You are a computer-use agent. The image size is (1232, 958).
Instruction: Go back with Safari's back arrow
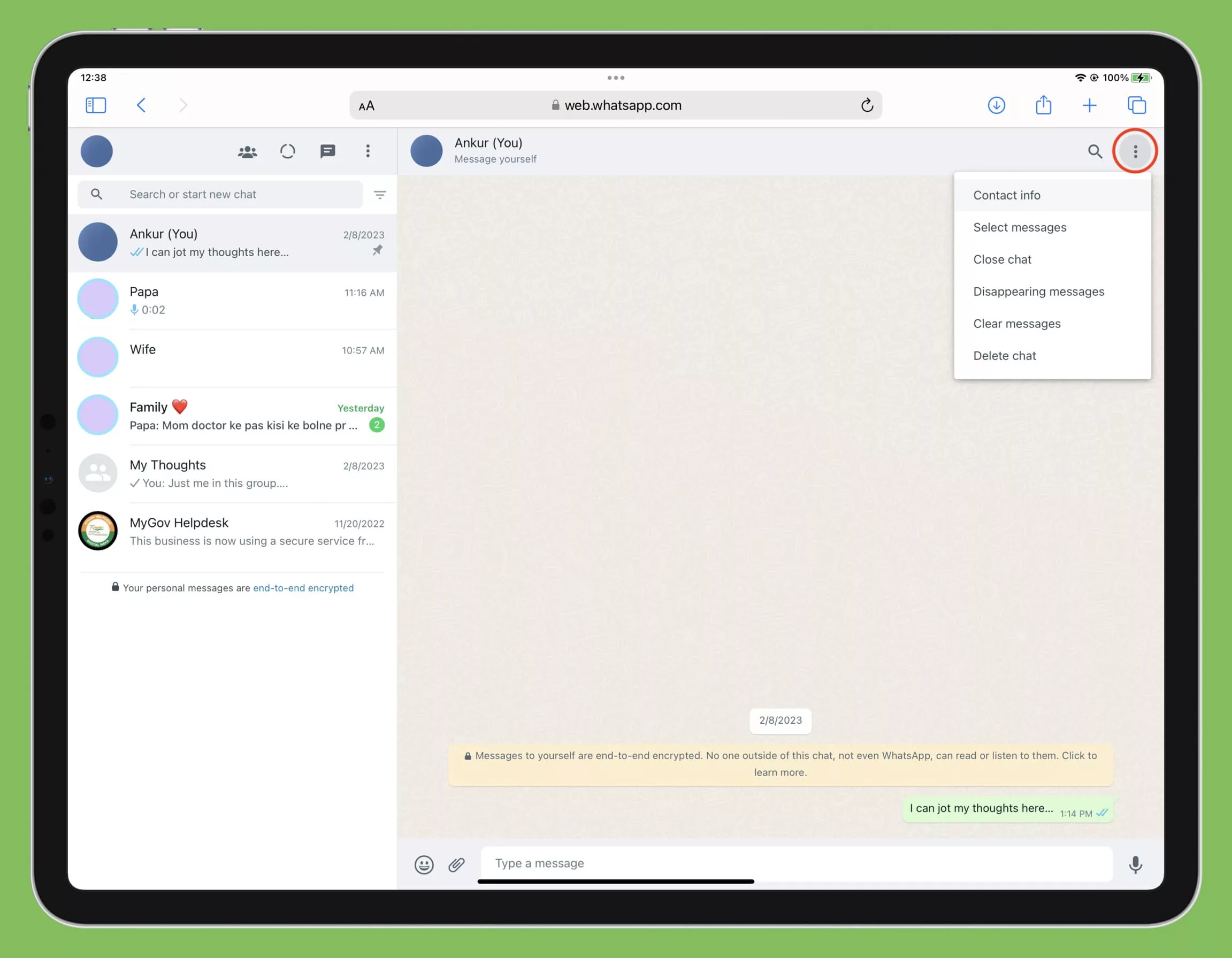point(142,105)
